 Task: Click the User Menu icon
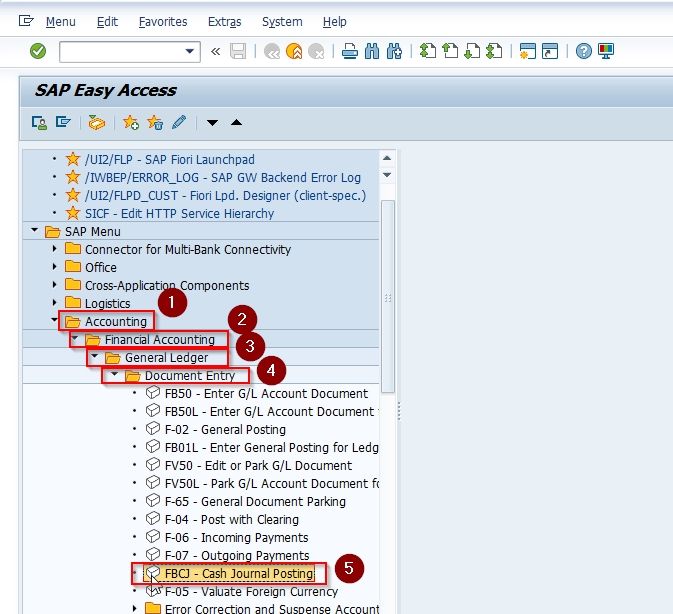tap(39, 123)
